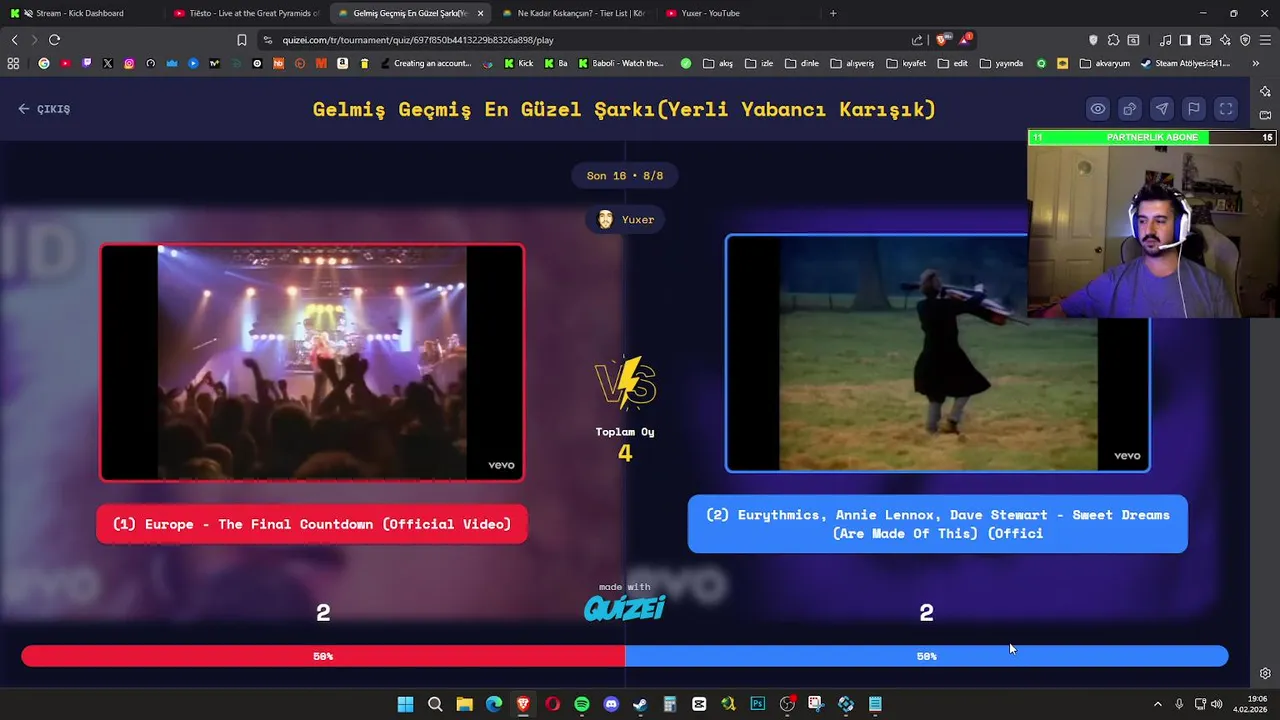Toggle fullscreen mode in quiz header
1280x720 pixels.
(x=1226, y=109)
